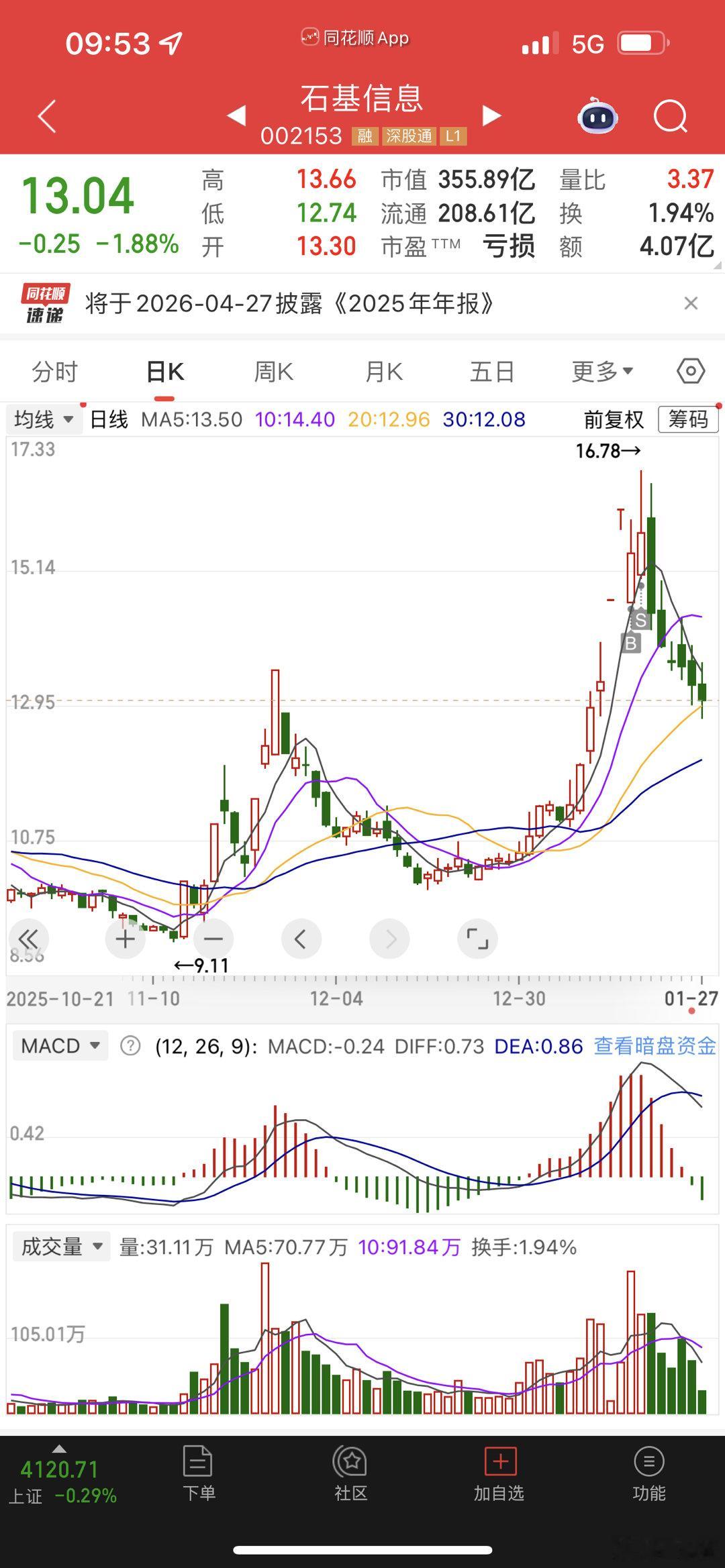Screen dimensions: 725x1568
Task: Move chart right with the arrow button
Action: pos(389,939)
